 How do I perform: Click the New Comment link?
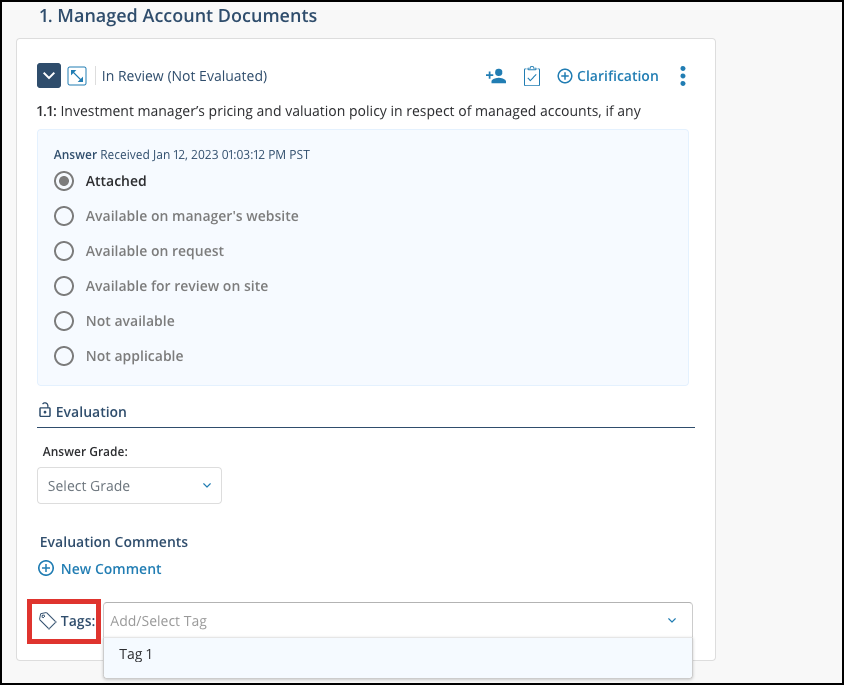111,569
